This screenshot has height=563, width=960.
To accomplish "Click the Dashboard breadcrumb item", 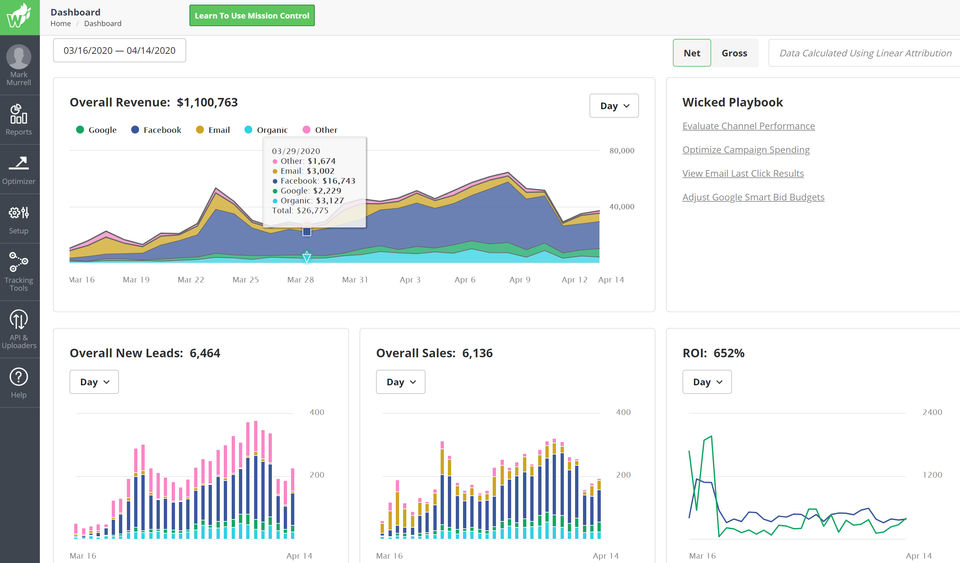I will point(103,23).
